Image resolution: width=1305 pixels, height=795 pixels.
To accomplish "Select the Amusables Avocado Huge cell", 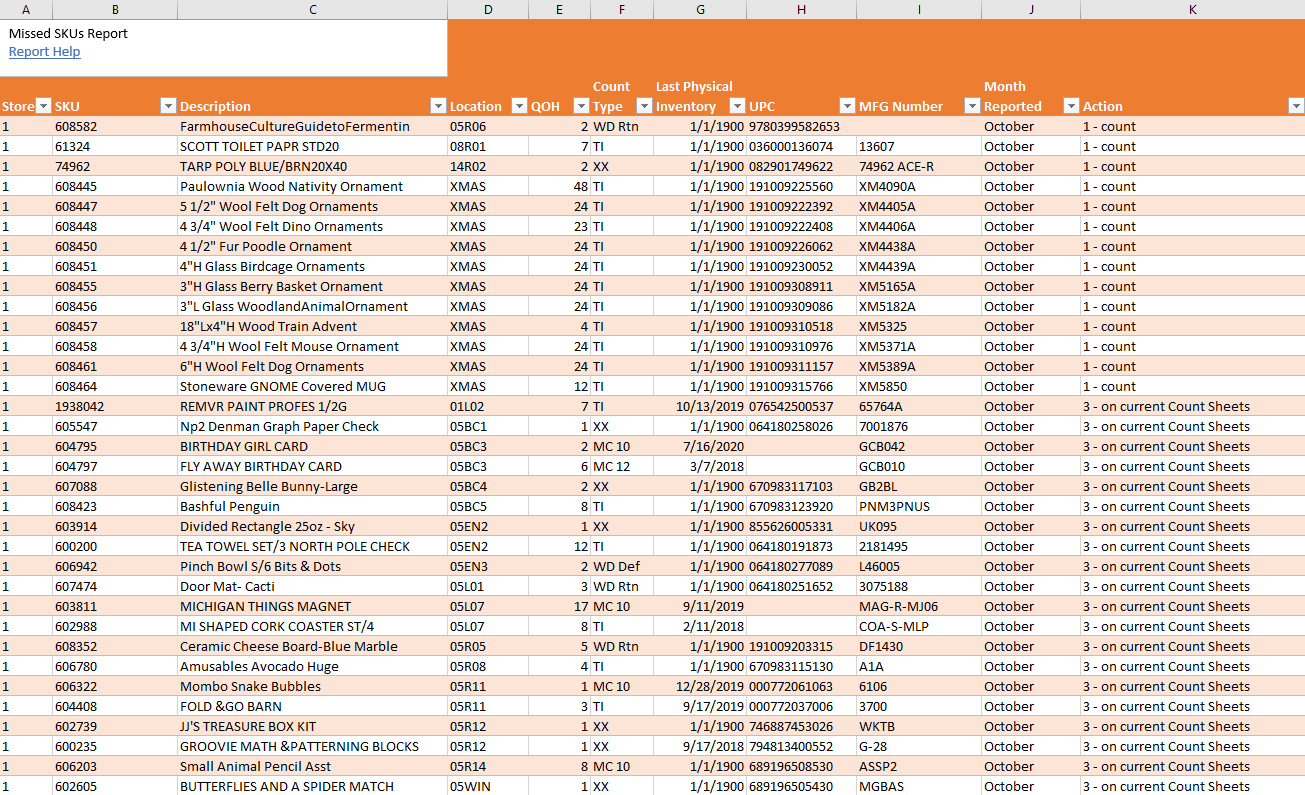I will 313,666.
